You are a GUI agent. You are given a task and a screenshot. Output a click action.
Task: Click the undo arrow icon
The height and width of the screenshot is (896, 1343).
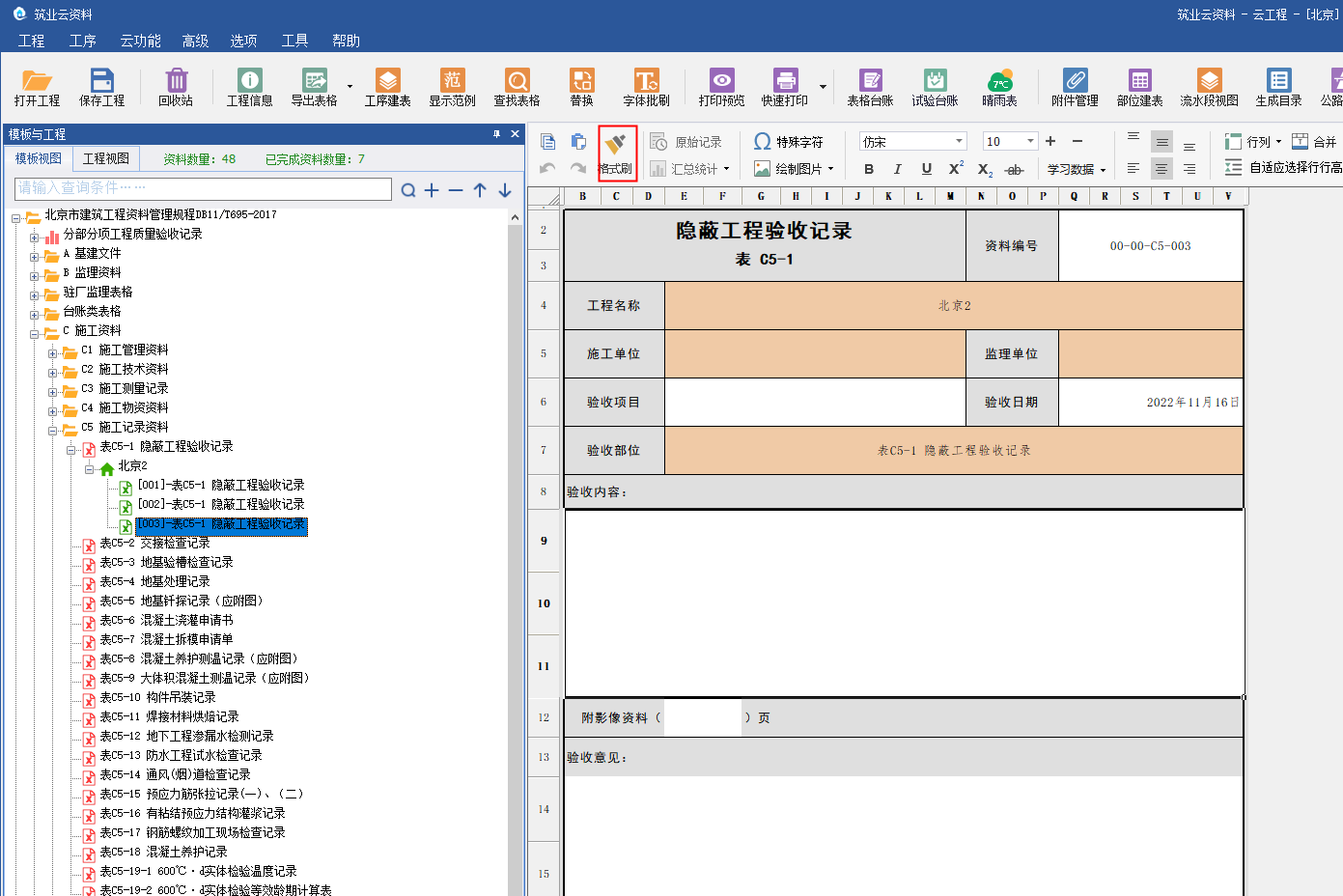pyautogui.click(x=547, y=169)
